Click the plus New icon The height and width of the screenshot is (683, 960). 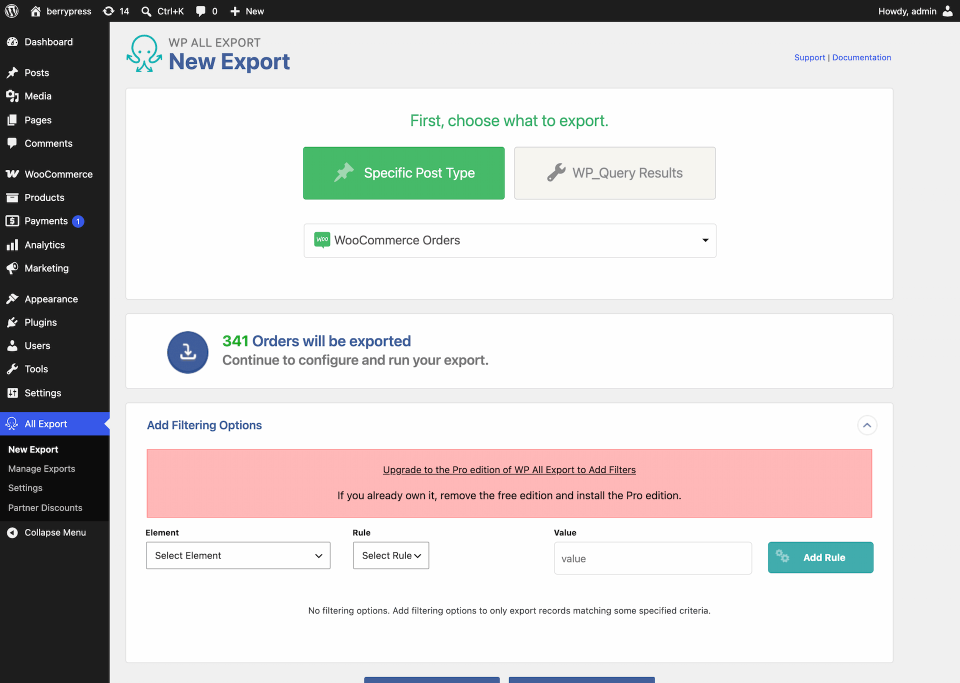pos(235,11)
